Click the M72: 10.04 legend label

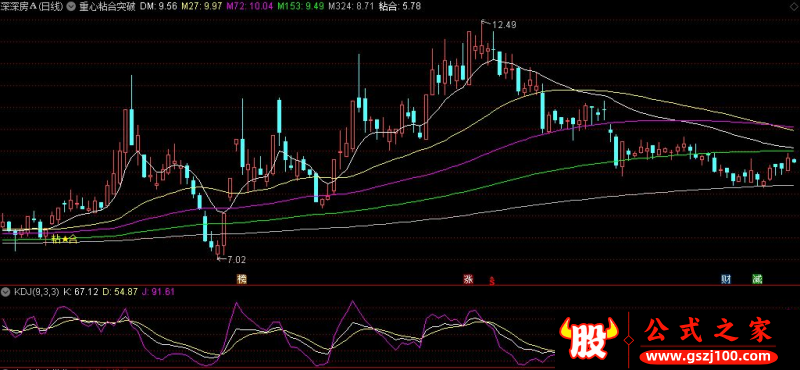(249, 6)
